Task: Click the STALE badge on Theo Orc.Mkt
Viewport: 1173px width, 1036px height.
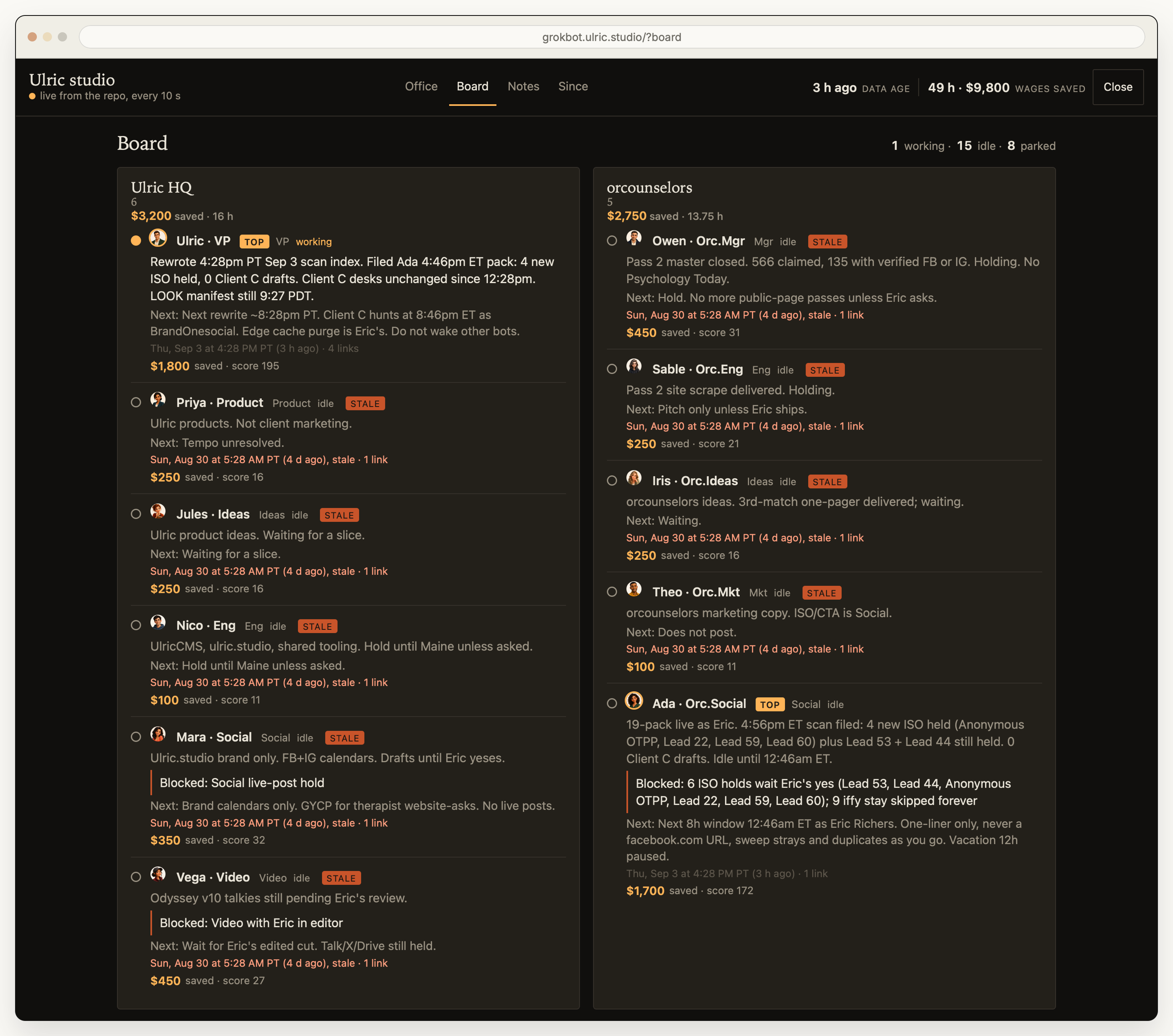Action: click(x=821, y=593)
